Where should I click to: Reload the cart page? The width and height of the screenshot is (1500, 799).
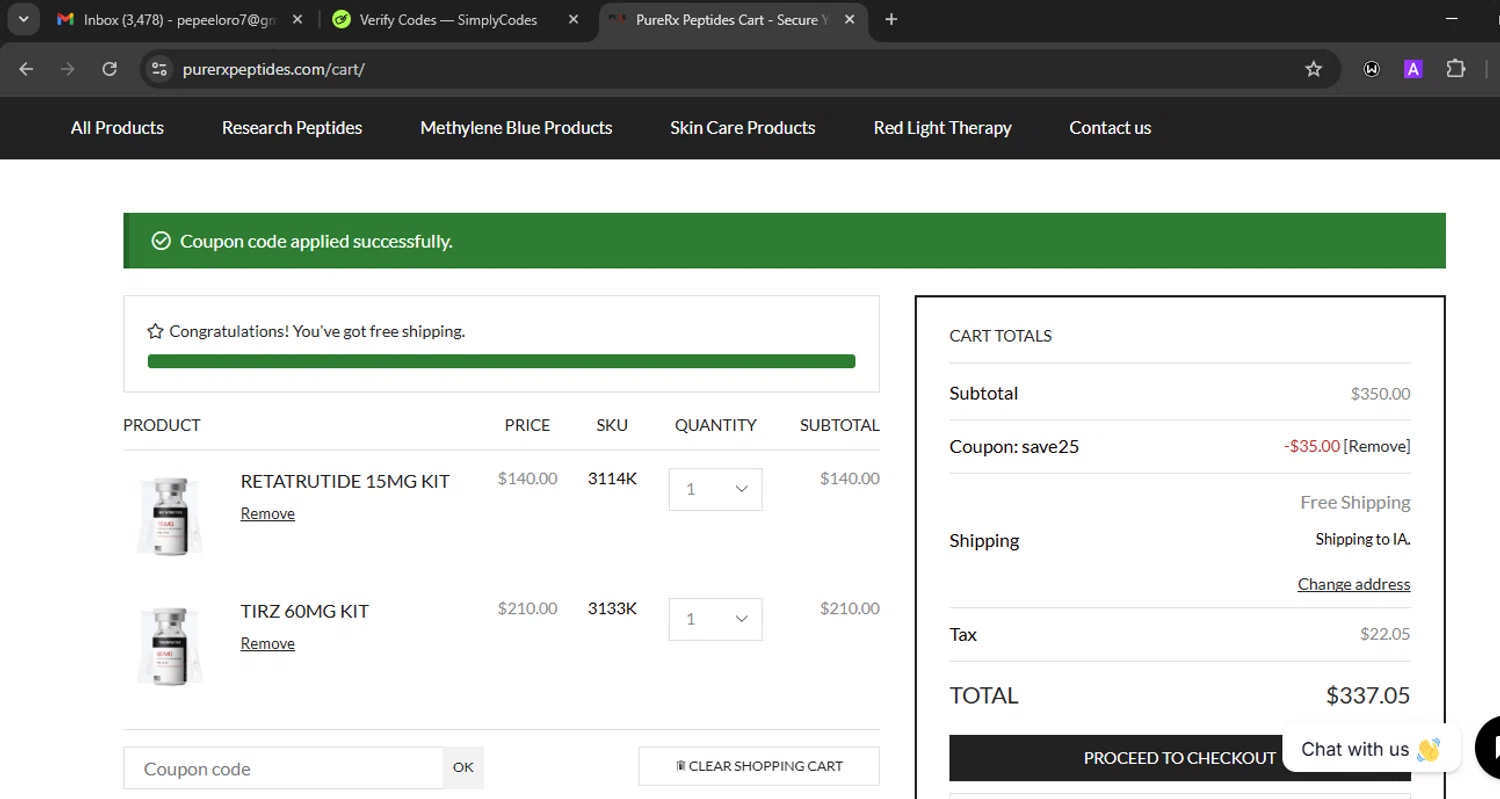click(x=110, y=69)
